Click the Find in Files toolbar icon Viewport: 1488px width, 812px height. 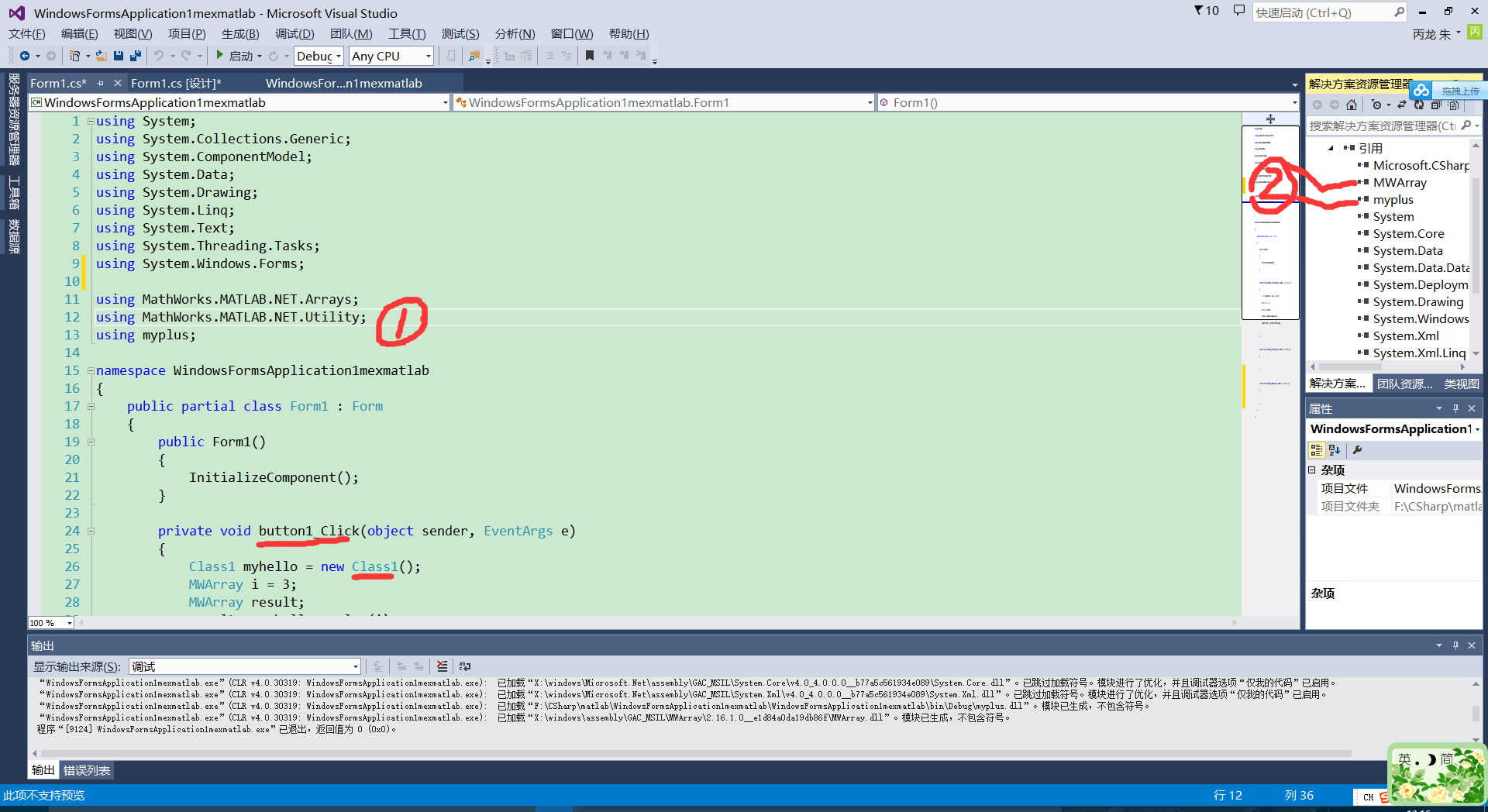tap(474, 56)
